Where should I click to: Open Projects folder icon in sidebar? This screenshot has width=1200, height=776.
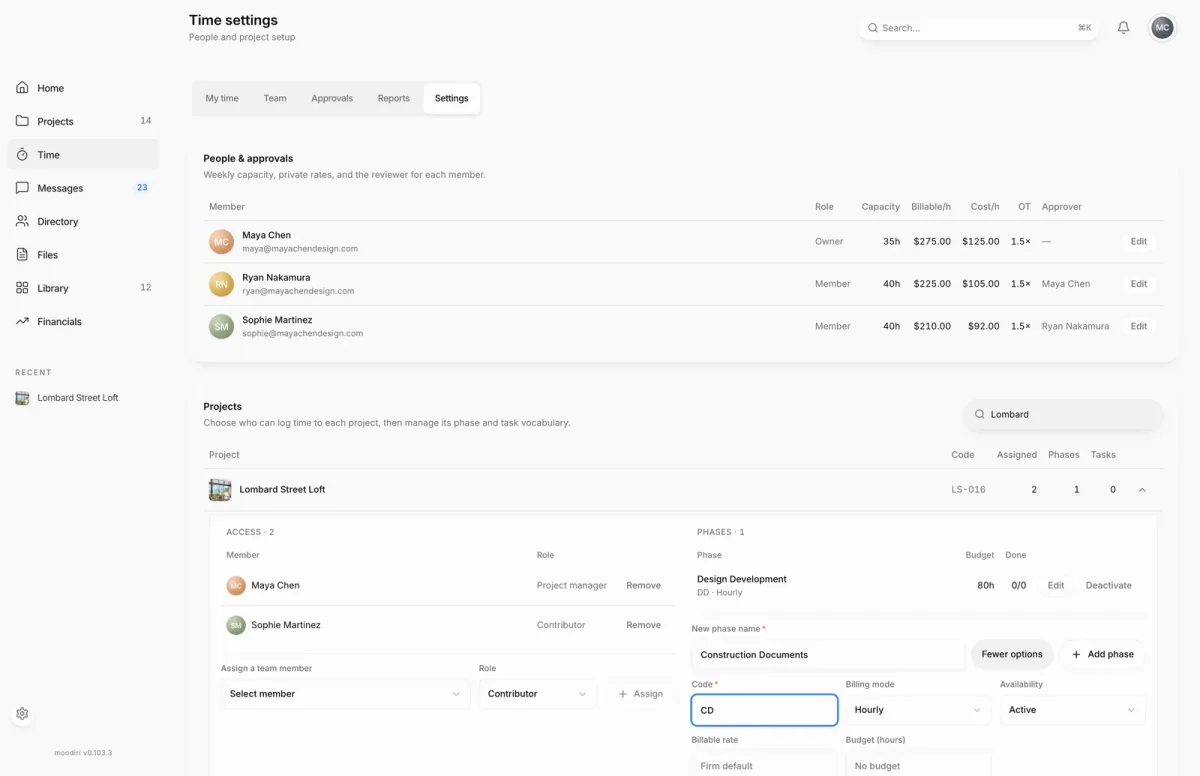click(22, 121)
